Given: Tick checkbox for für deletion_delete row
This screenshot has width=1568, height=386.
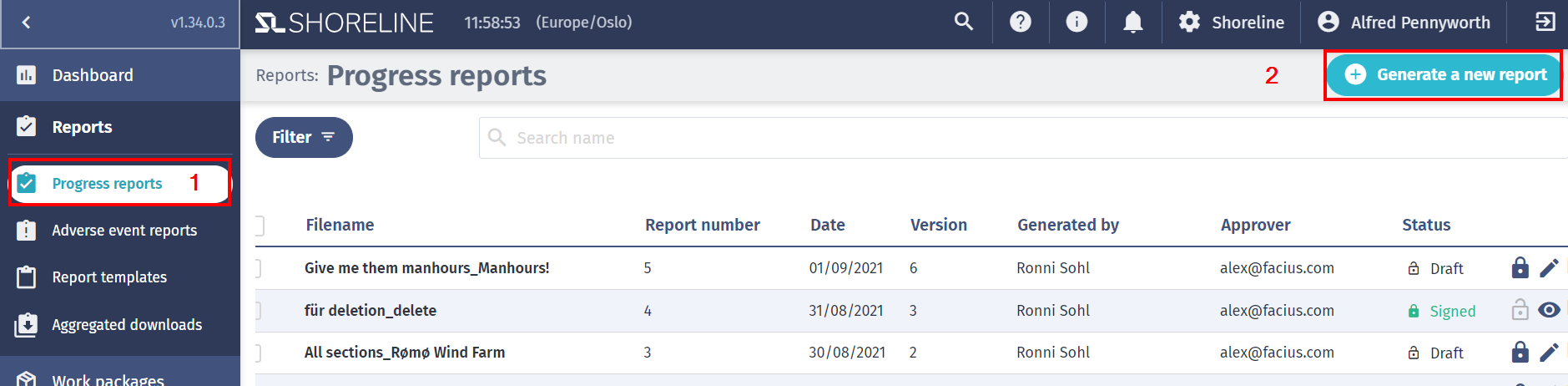Looking at the screenshot, I should coord(258,311).
